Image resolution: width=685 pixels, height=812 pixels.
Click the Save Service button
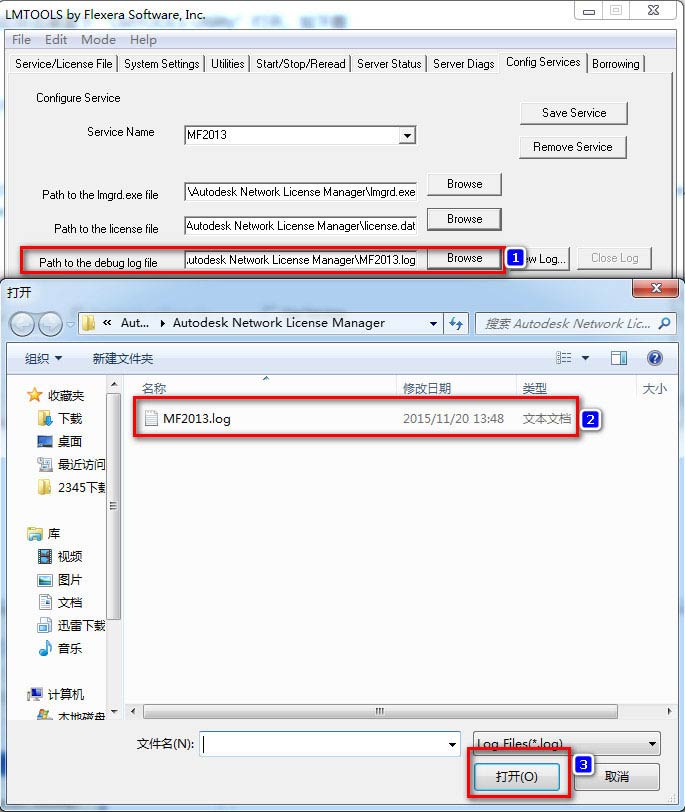[574, 113]
